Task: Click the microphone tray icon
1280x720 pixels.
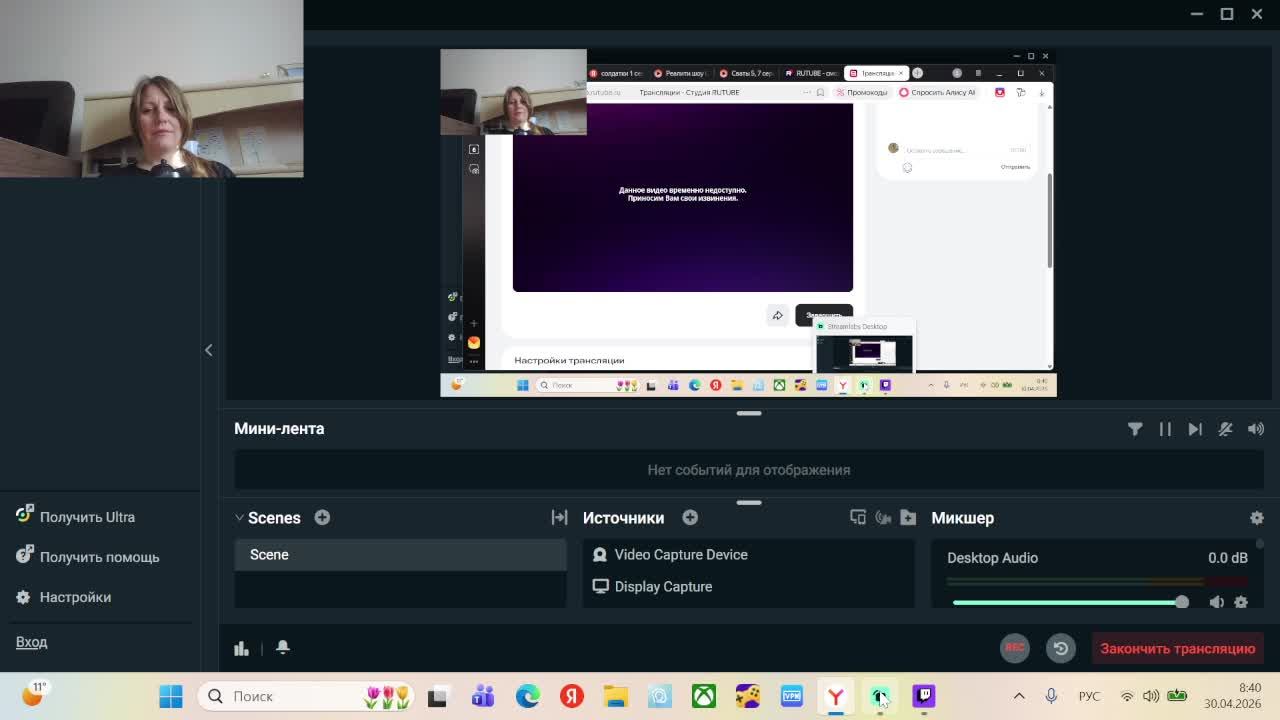Action: click(x=1051, y=696)
